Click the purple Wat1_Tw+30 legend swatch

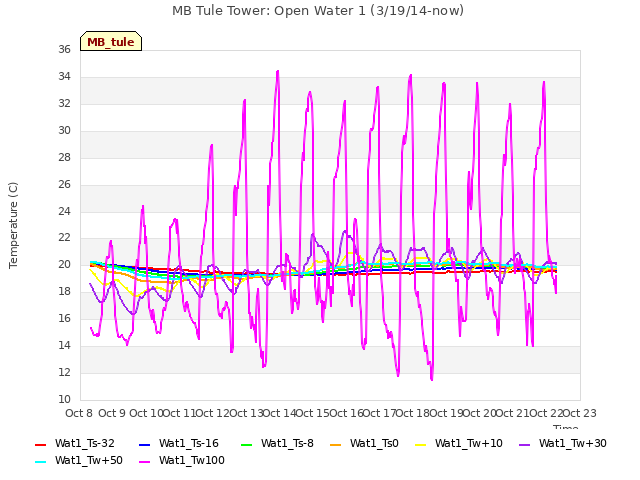click(x=524, y=444)
